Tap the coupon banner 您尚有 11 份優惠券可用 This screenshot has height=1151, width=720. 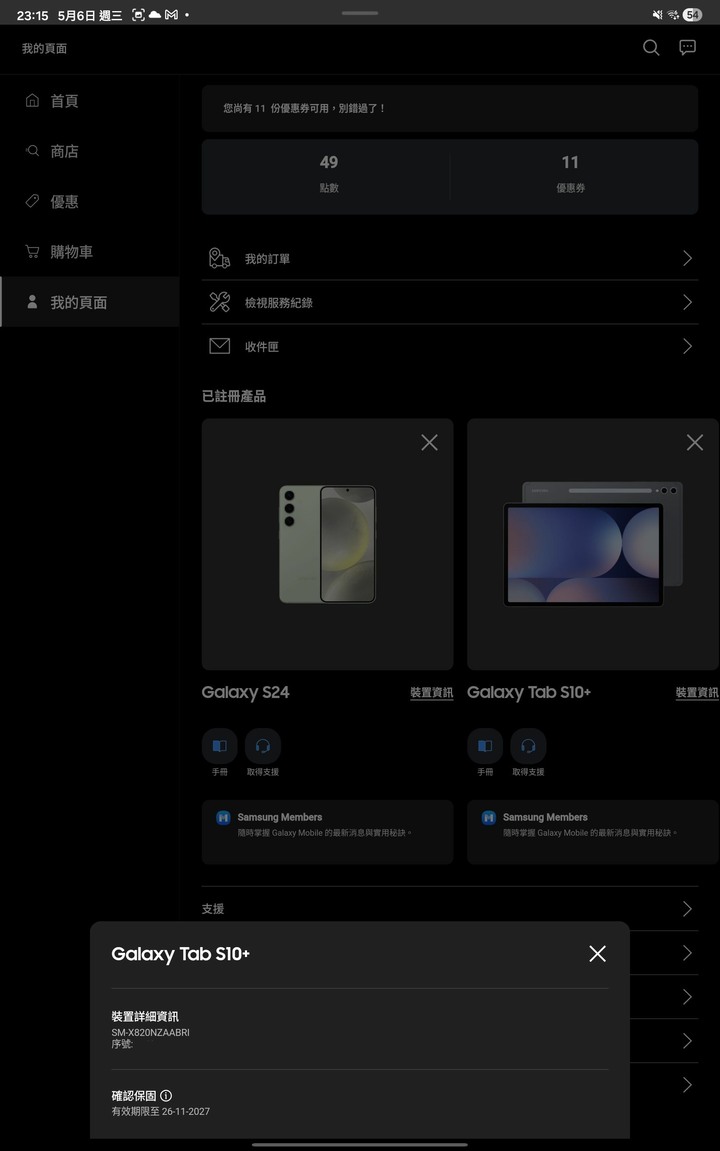click(x=449, y=108)
